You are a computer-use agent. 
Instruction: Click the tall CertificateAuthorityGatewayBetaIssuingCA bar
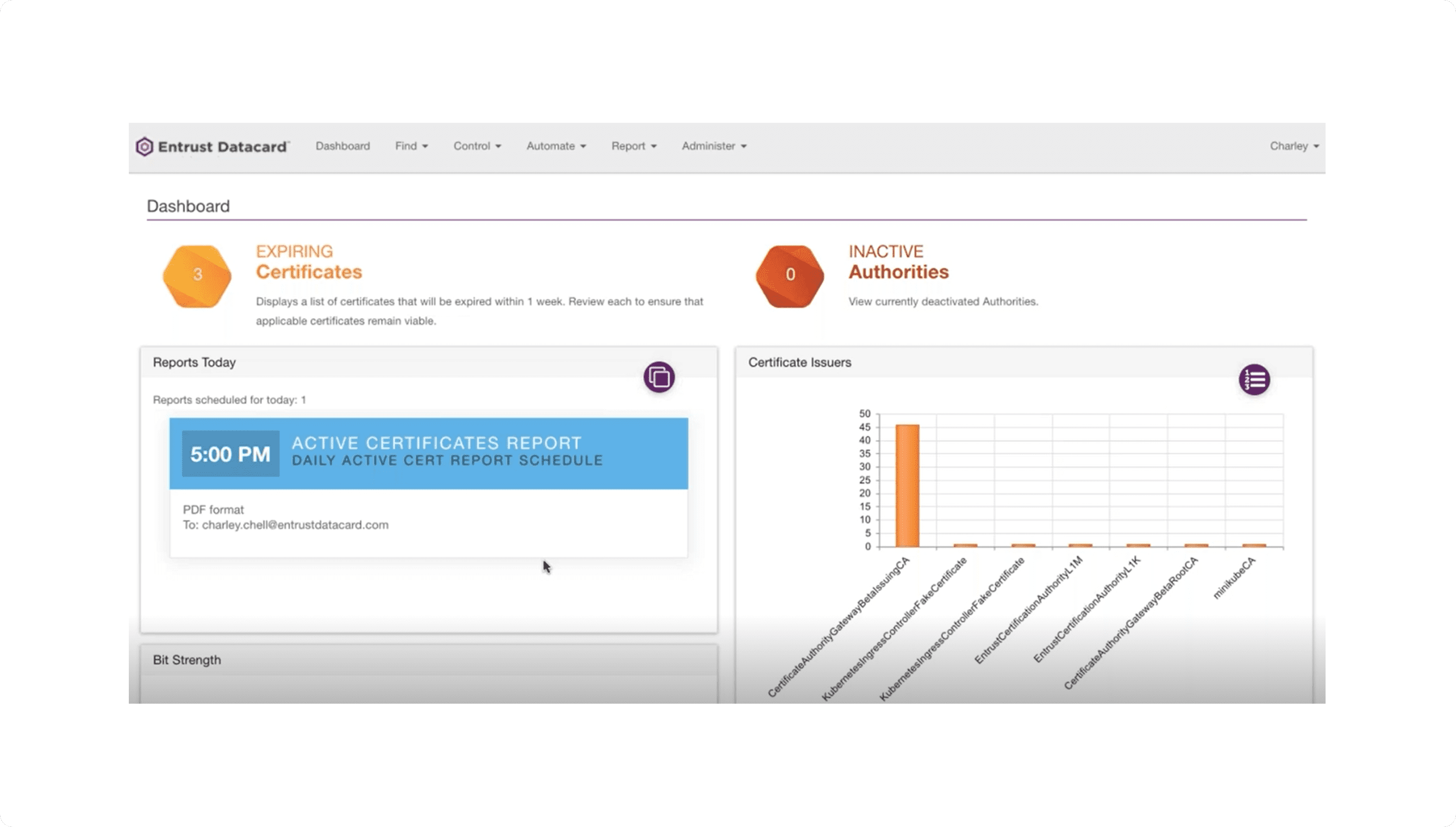pyautogui.click(x=907, y=486)
